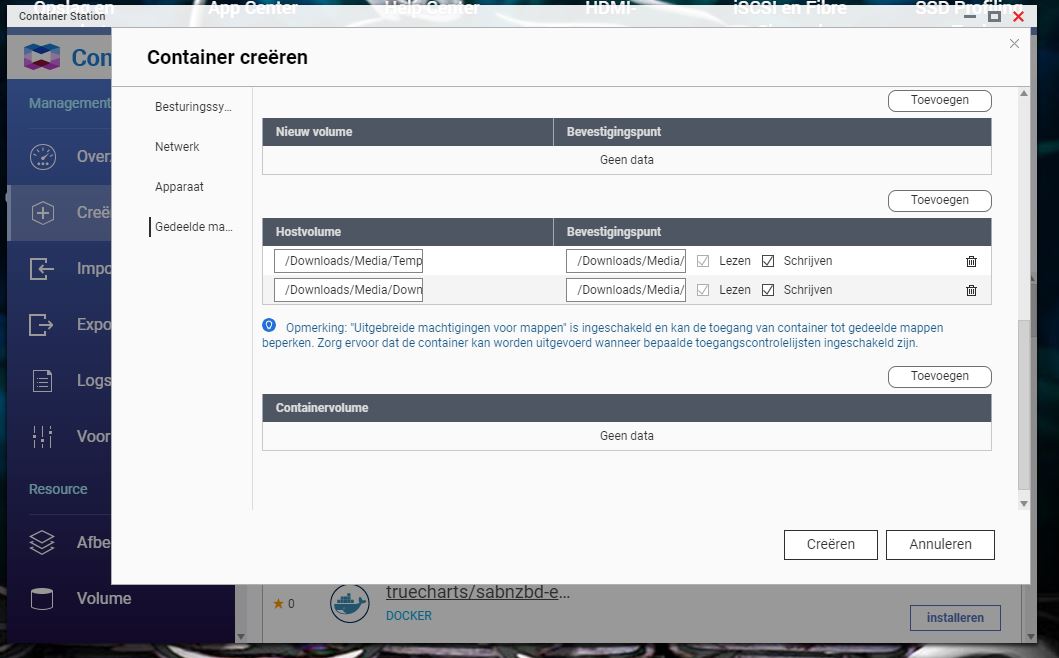Open the Volume icon in the sidebar
Image resolution: width=1059 pixels, height=658 pixels.
[x=40, y=598]
